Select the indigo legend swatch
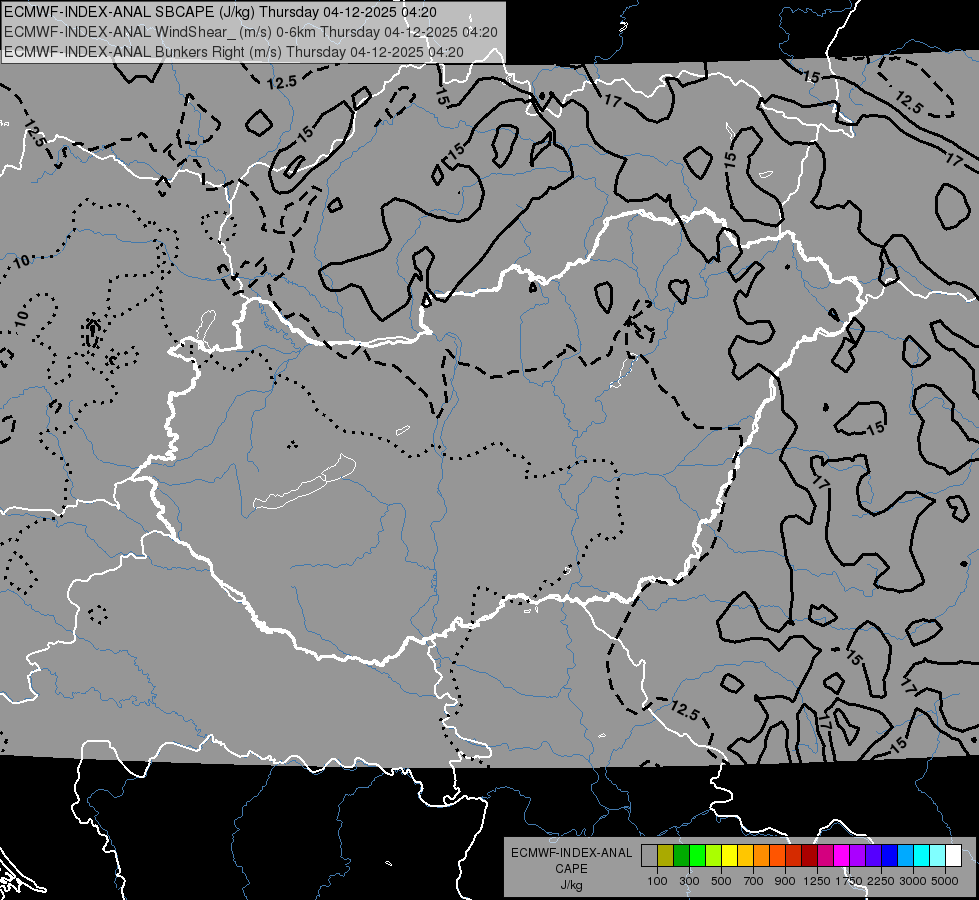Viewport: 979px width, 900px height. point(874,856)
